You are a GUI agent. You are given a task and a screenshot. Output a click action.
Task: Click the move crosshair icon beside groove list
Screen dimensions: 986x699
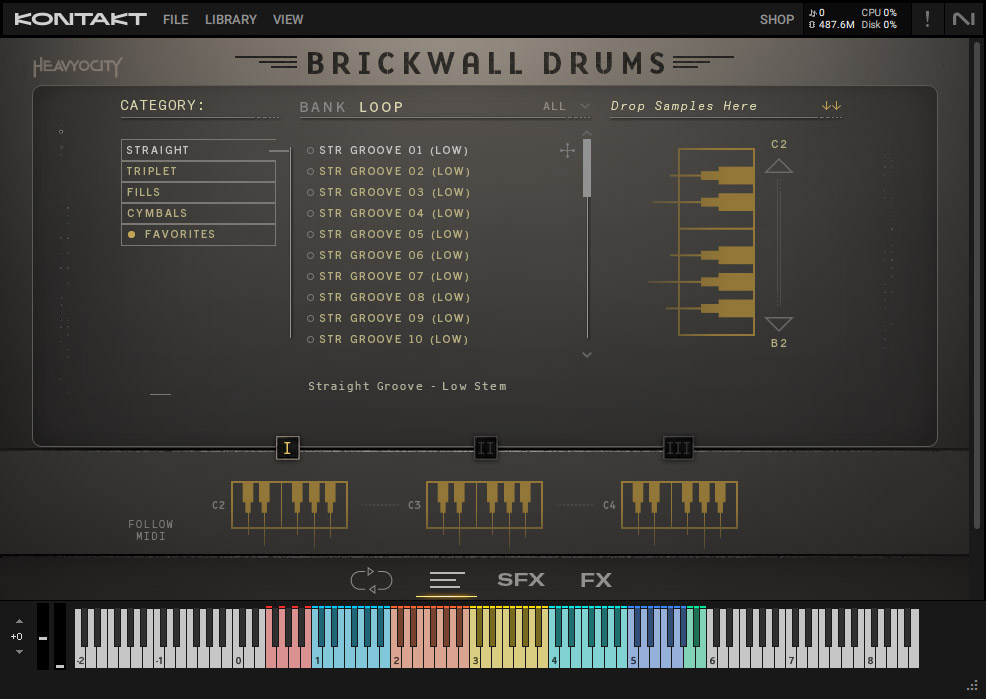point(567,150)
